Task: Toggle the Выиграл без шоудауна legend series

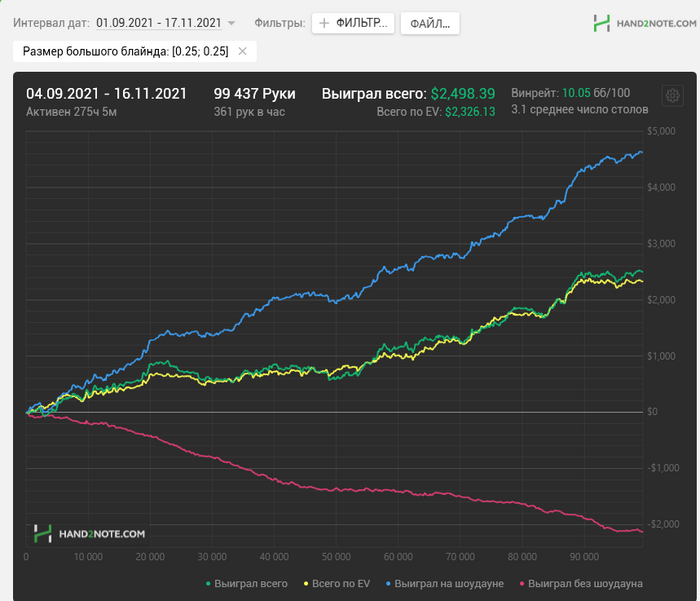Action: (x=581, y=584)
